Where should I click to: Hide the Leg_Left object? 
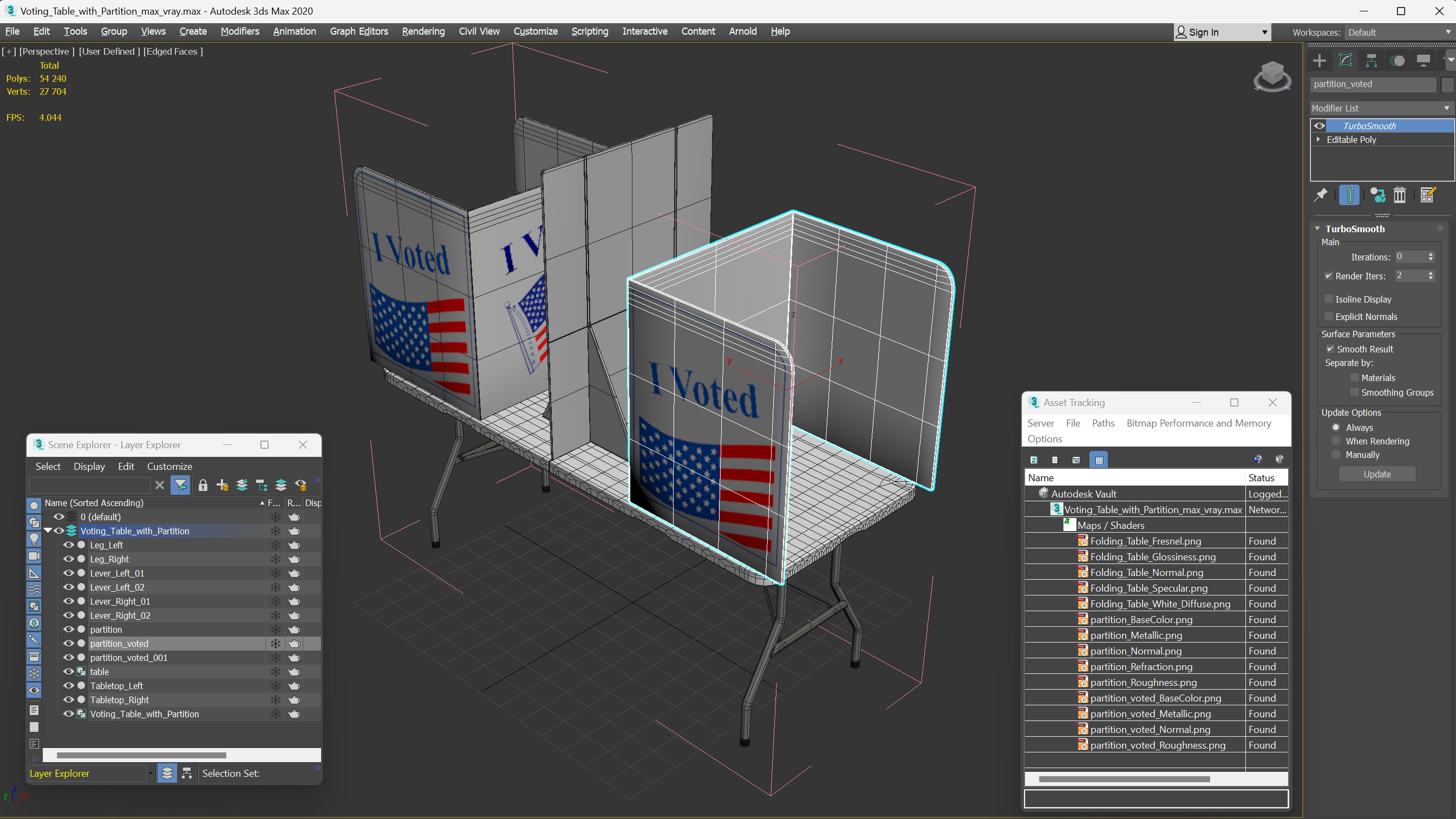coord(68,545)
